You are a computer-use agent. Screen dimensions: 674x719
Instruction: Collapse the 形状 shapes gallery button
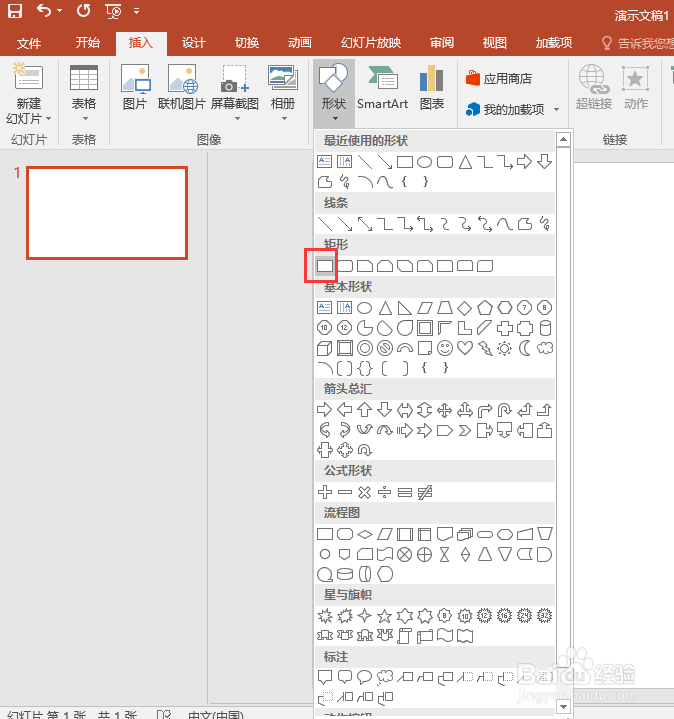(x=334, y=93)
